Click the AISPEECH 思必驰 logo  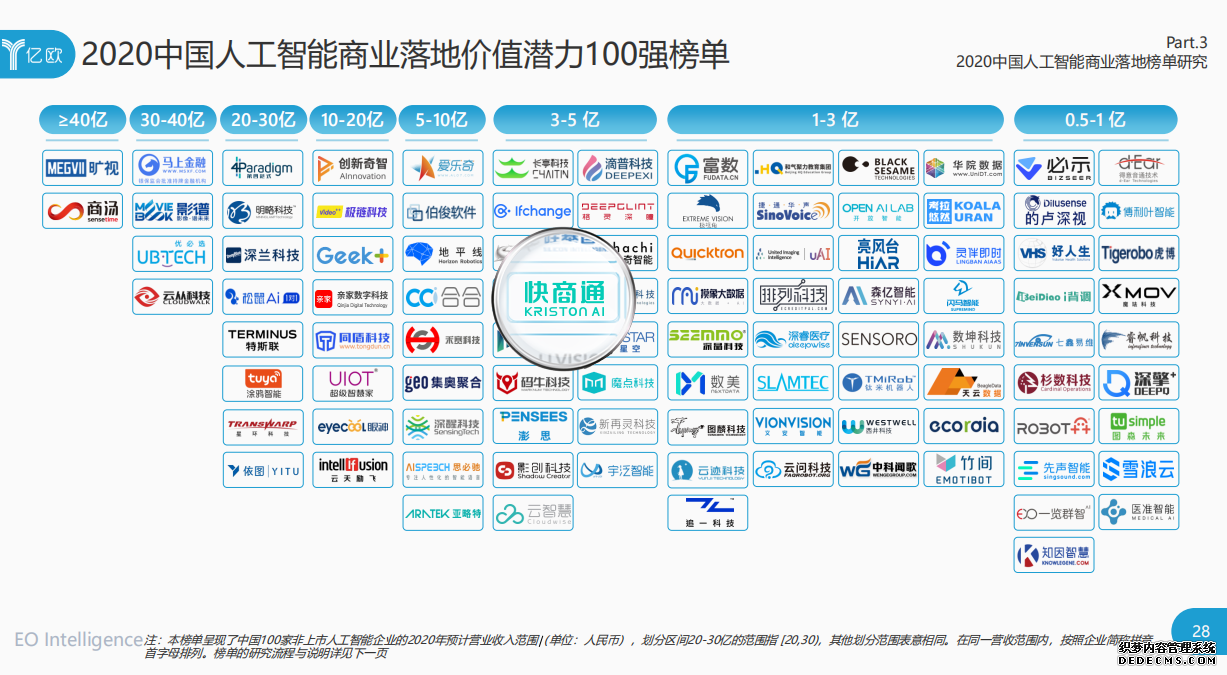[x=443, y=469]
